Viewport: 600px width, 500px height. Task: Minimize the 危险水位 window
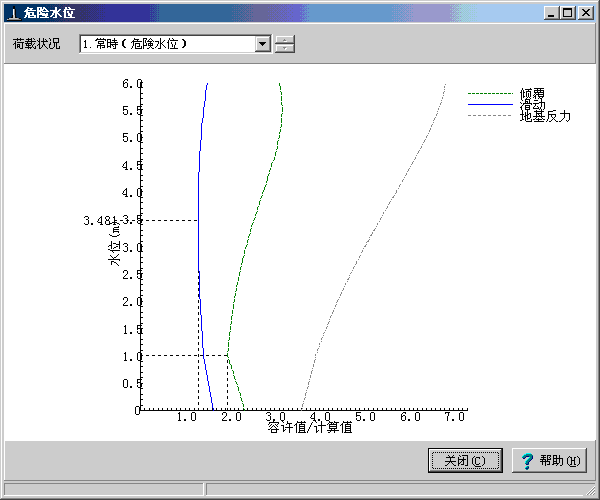tap(551, 13)
